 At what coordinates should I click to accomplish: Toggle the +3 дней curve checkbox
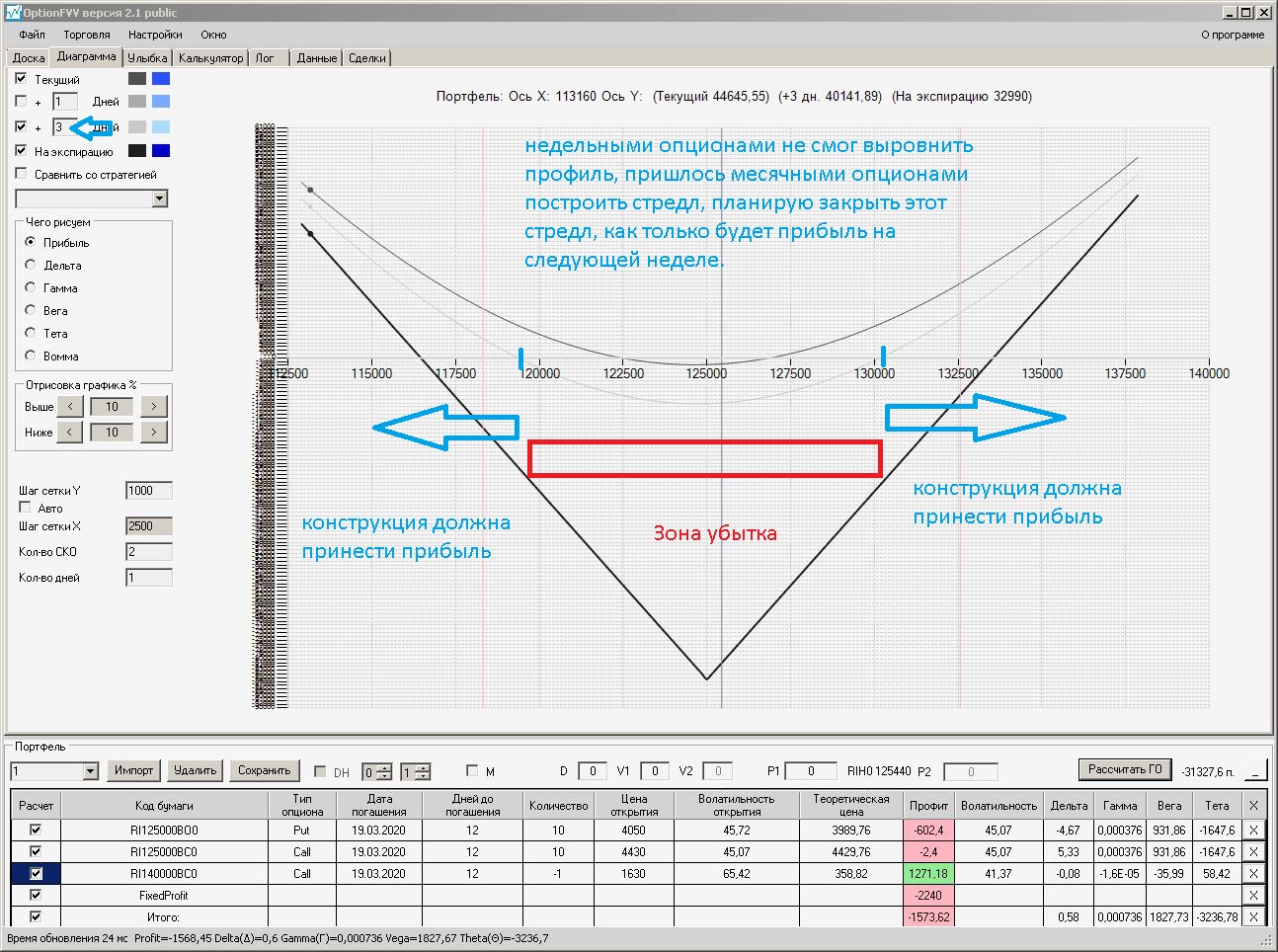[21, 127]
